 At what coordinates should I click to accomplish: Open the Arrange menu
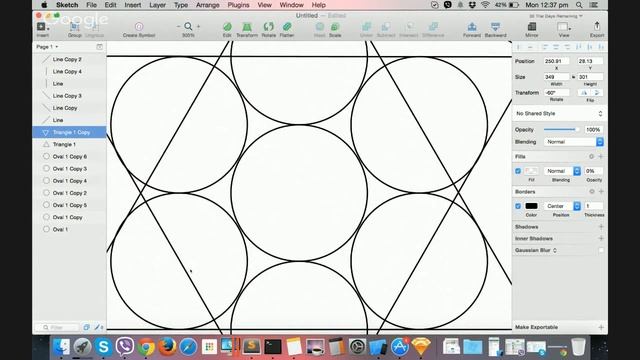(208, 5)
